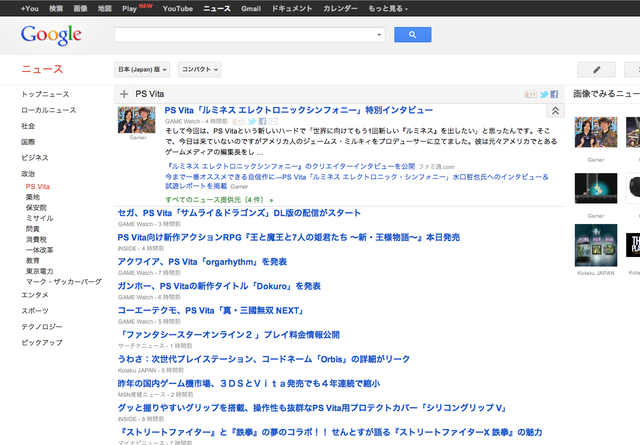Click +You in top bar
This screenshot has height=445, width=640.
pos(30,8)
